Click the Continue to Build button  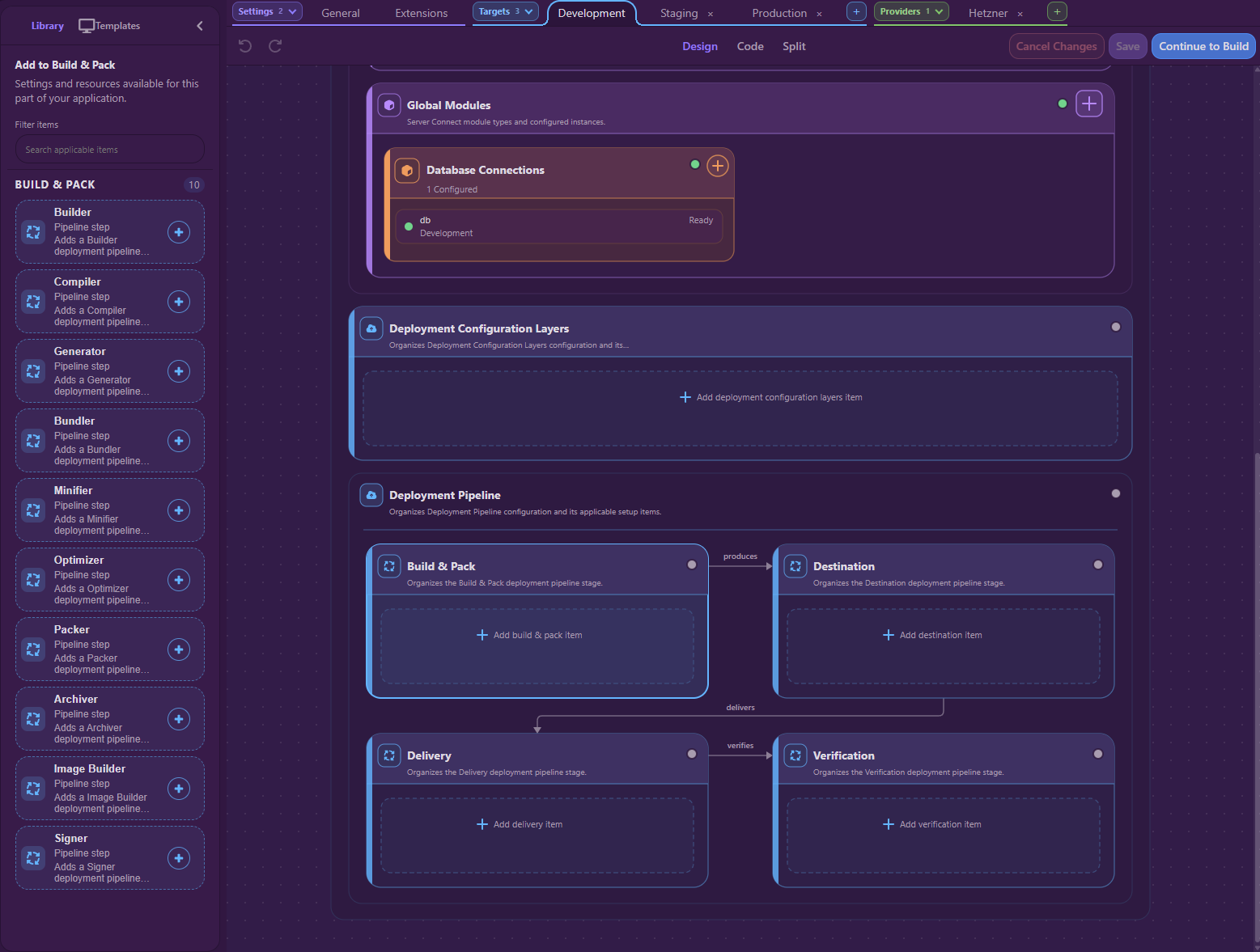(1203, 46)
